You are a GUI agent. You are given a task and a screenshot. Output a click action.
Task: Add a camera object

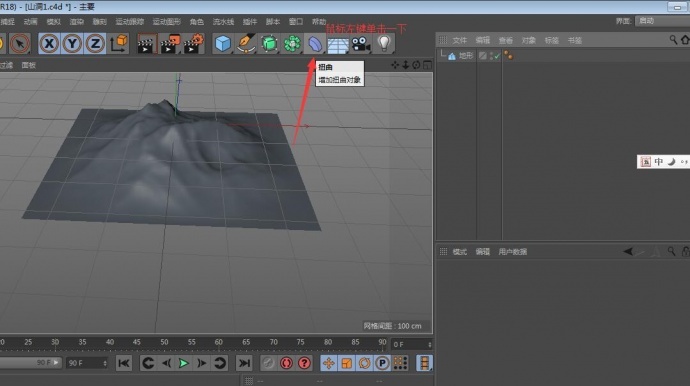point(361,44)
